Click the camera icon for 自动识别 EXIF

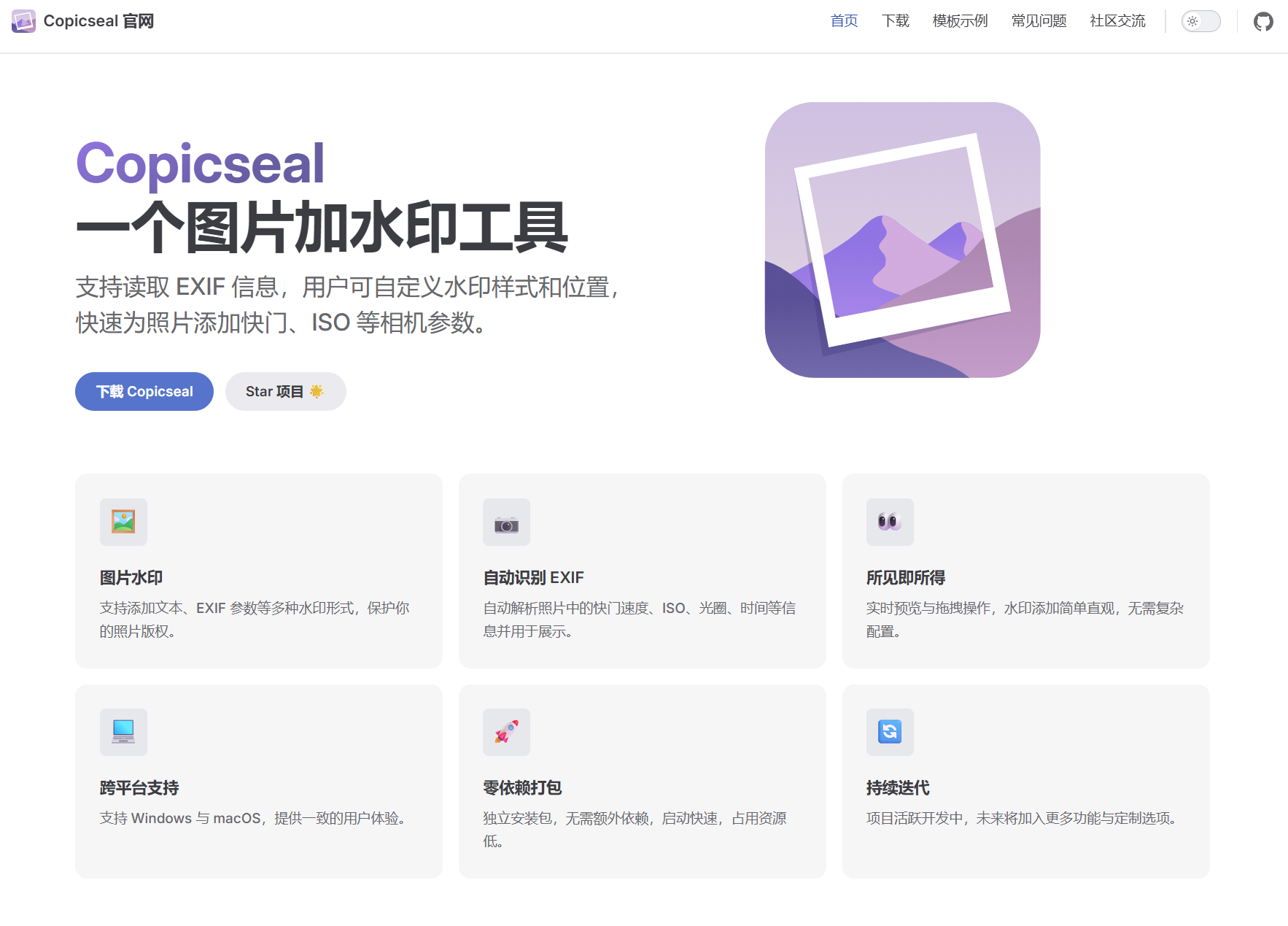click(506, 522)
